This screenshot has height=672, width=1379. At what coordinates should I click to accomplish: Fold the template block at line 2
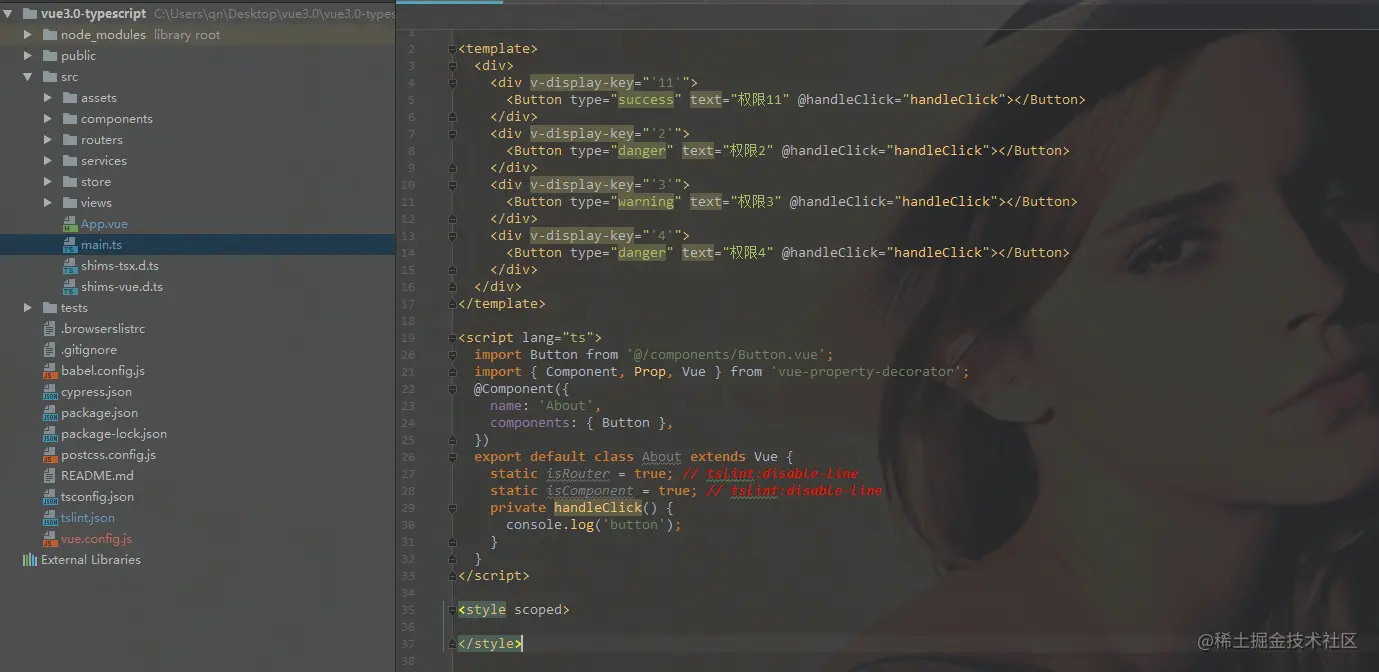[453, 49]
